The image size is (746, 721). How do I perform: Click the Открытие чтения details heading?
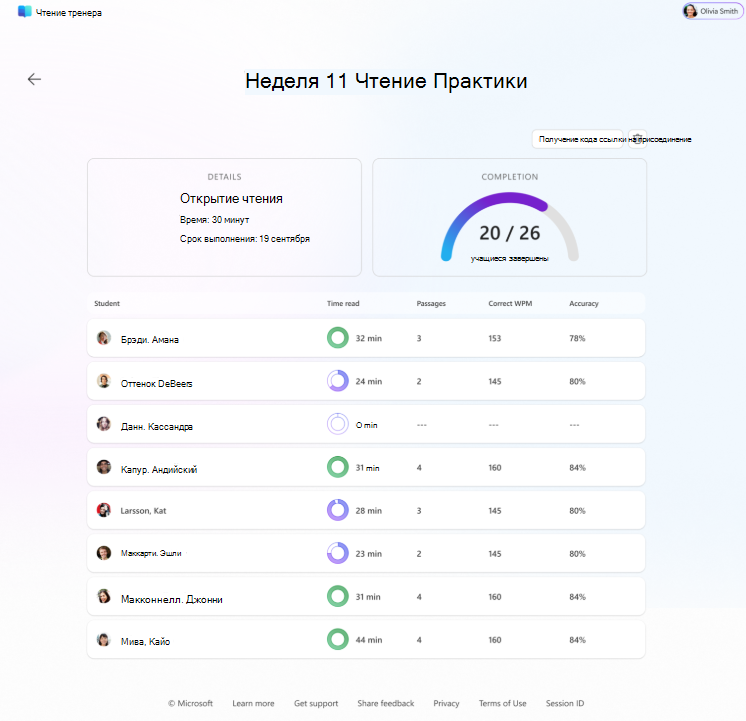231,198
